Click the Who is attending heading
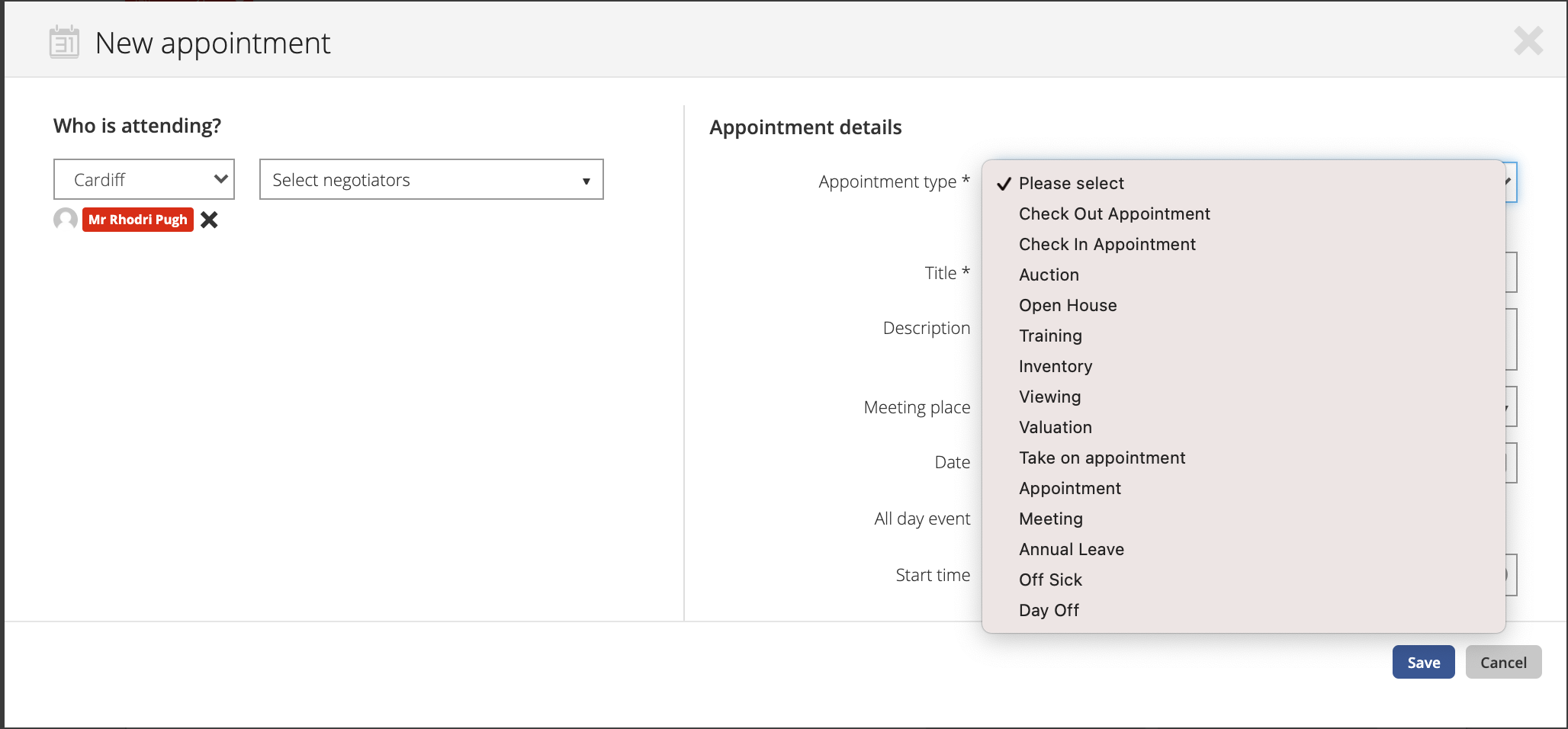This screenshot has height=729, width=1568. point(137,126)
